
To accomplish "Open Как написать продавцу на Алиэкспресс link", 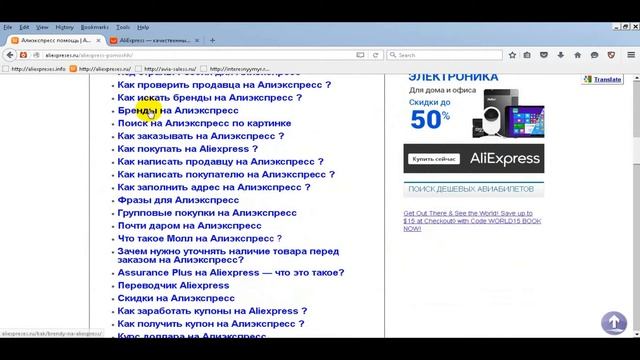I will [x=220, y=162].
